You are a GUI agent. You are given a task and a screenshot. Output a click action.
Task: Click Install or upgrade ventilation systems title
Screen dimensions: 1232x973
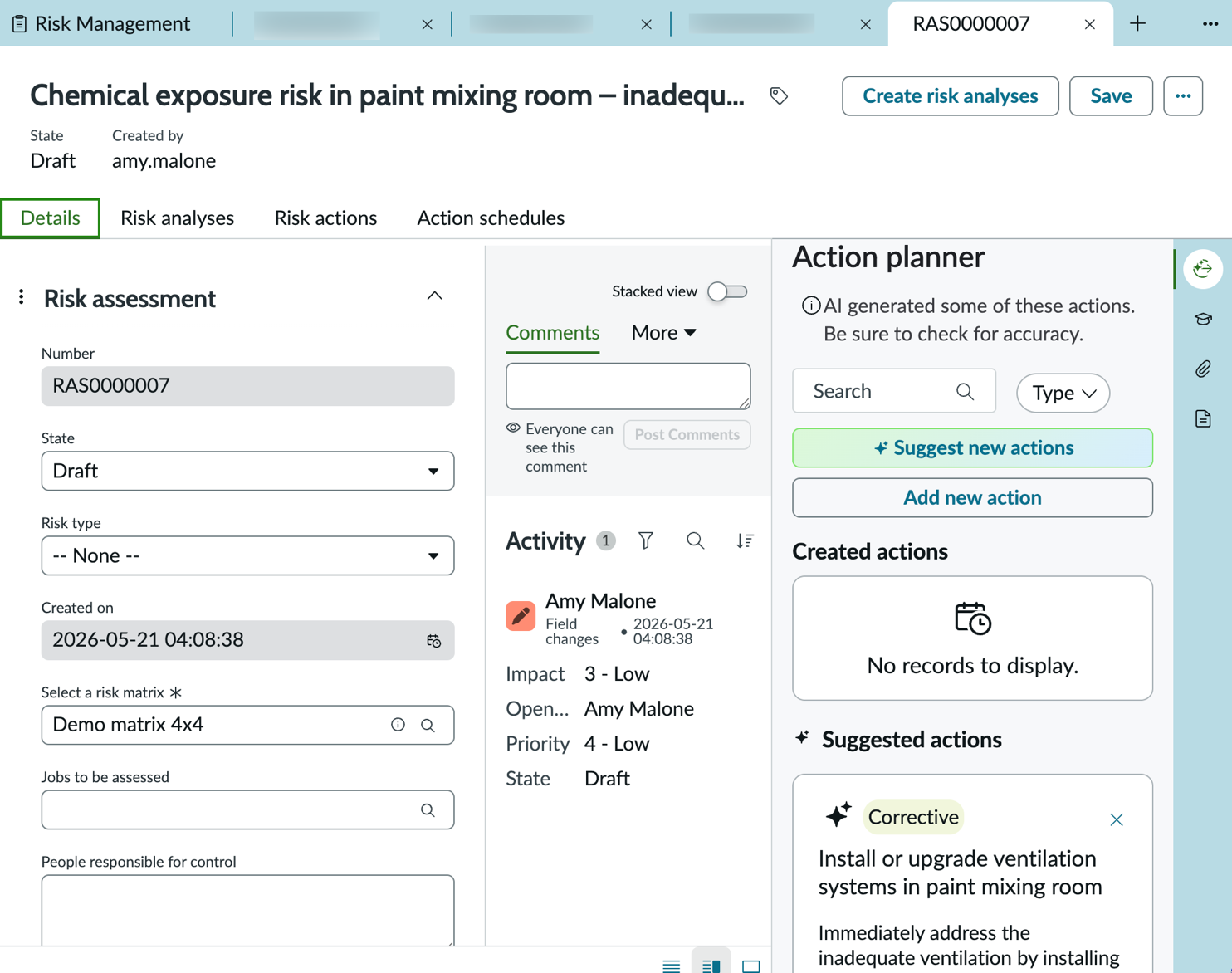[960, 873]
